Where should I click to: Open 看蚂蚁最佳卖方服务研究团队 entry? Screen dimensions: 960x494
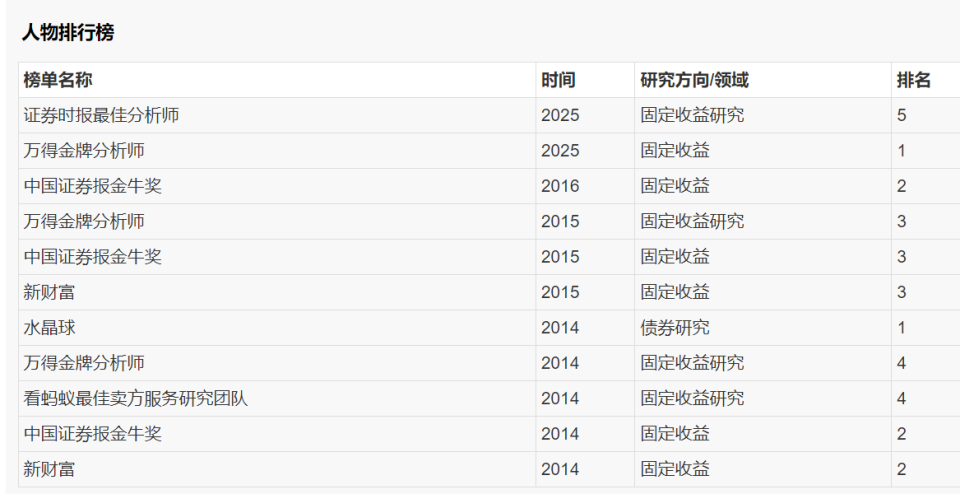tap(136, 398)
